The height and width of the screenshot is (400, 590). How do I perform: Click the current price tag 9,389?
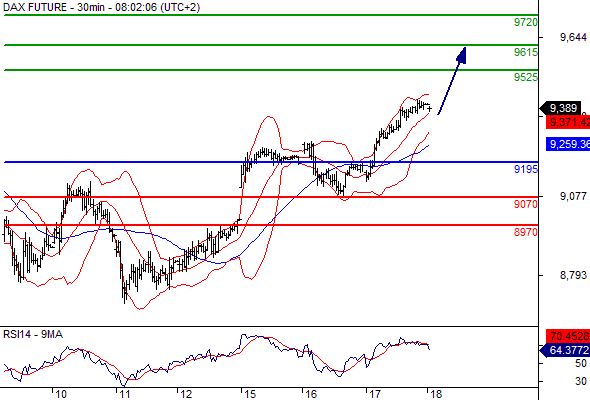[561, 108]
